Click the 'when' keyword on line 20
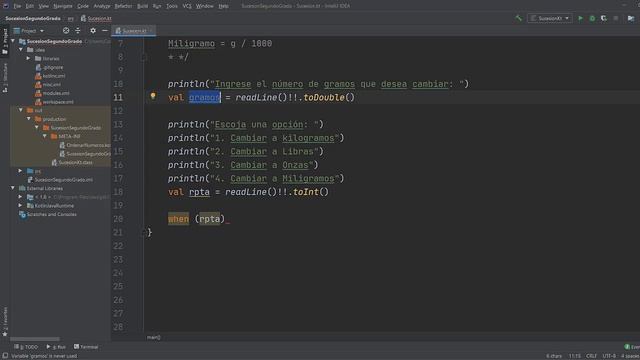640x360 pixels. (178, 219)
